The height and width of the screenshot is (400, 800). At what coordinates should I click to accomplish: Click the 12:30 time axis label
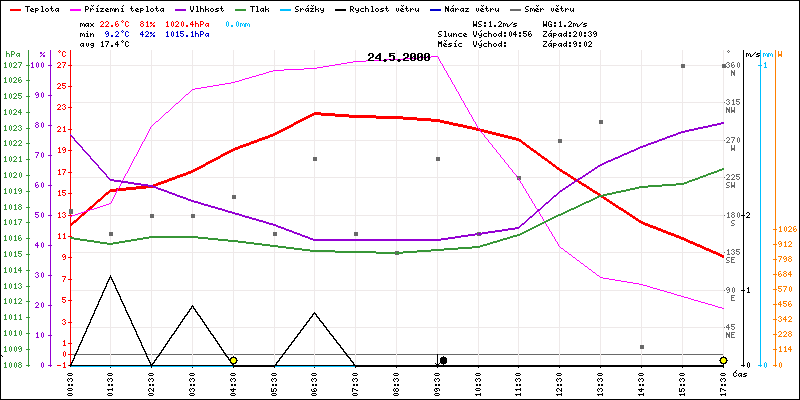pyautogui.click(x=560, y=381)
